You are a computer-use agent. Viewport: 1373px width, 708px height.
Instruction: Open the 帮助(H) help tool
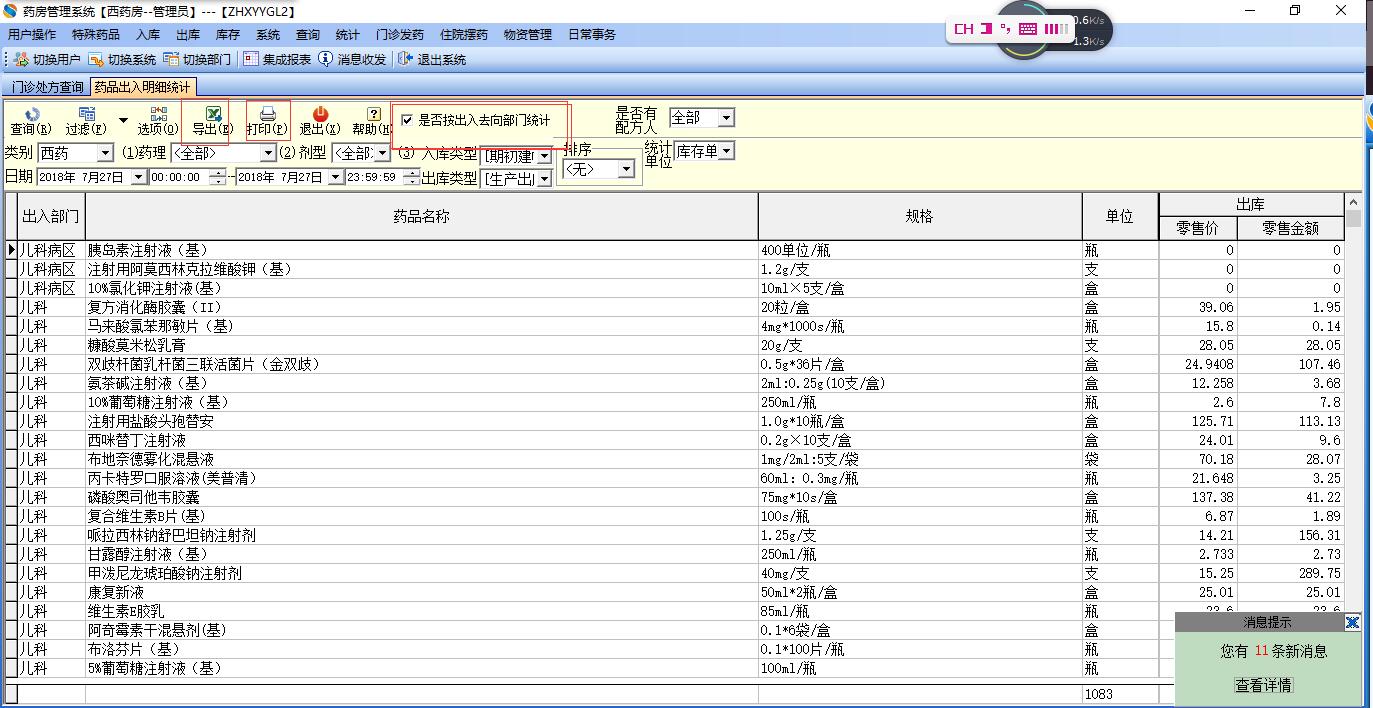(x=372, y=121)
